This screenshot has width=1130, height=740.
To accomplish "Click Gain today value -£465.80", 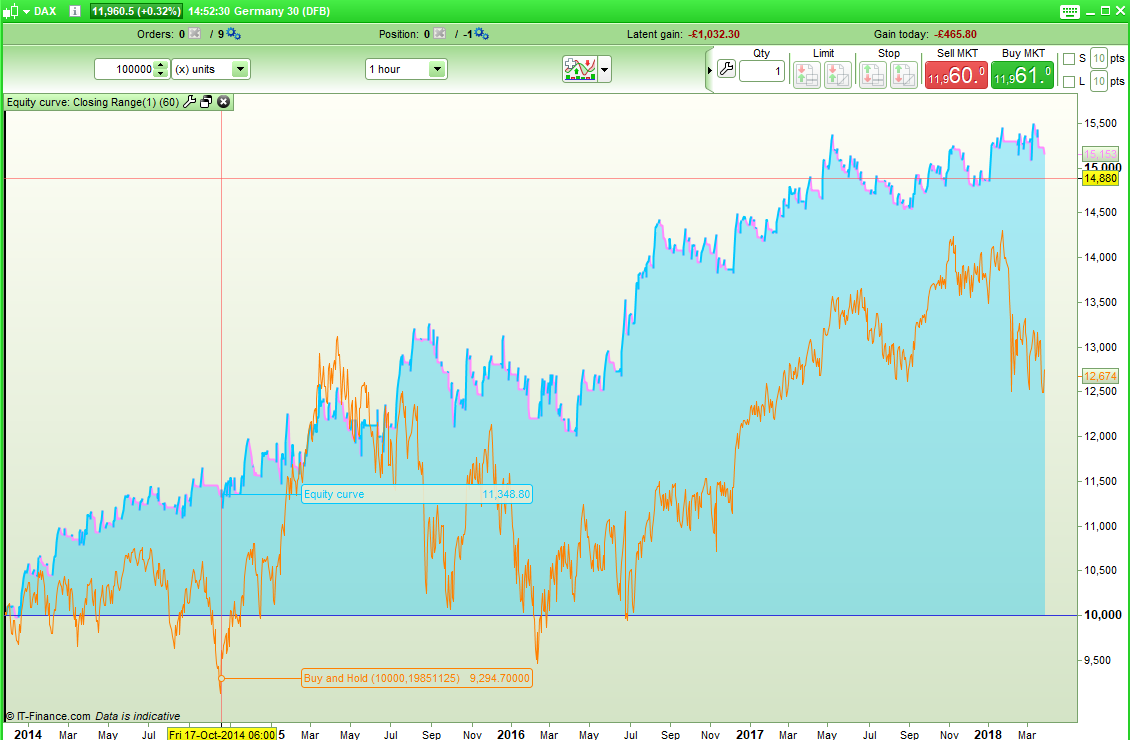I will (x=956, y=34).
